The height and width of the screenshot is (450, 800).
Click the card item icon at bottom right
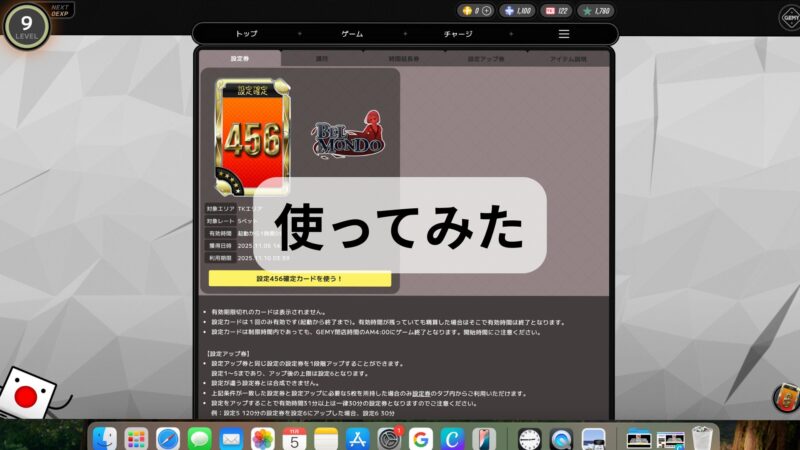(785, 396)
